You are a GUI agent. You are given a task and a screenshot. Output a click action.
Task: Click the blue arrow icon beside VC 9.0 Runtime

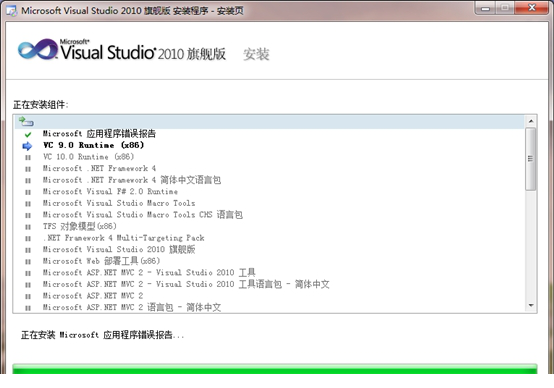27,146
